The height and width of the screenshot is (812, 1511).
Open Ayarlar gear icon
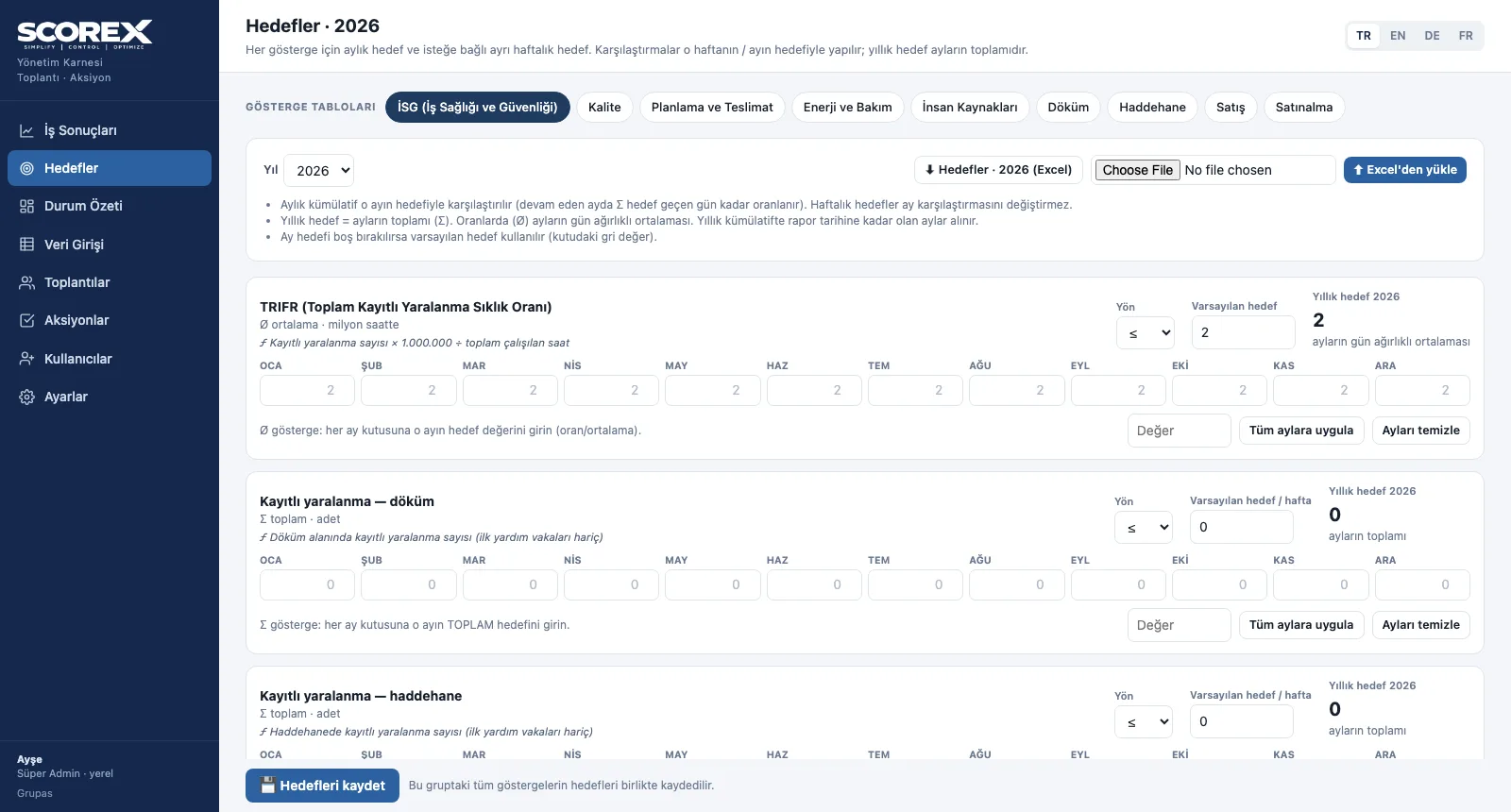click(27, 397)
